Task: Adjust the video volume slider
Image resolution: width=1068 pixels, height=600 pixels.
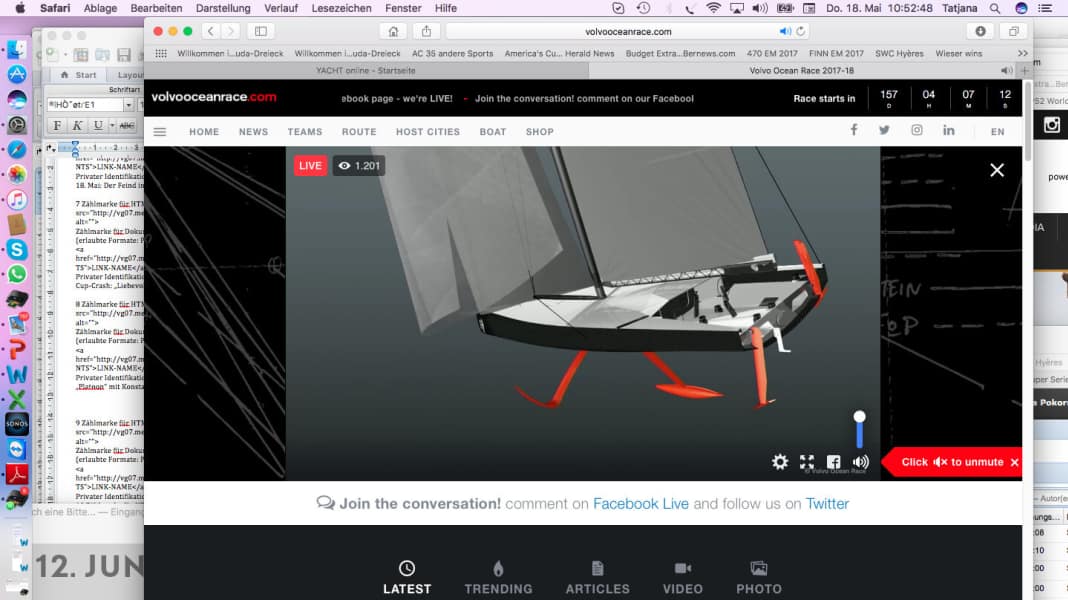Action: click(x=860, y=429)
